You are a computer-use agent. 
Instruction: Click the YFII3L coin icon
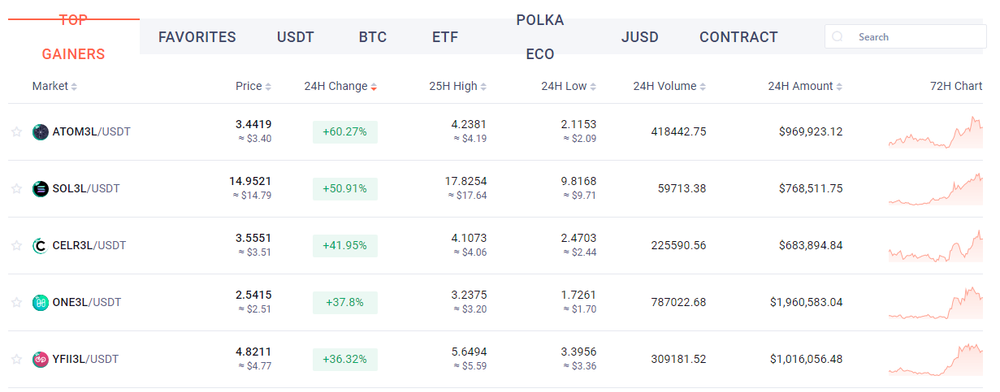pos(40,359)
